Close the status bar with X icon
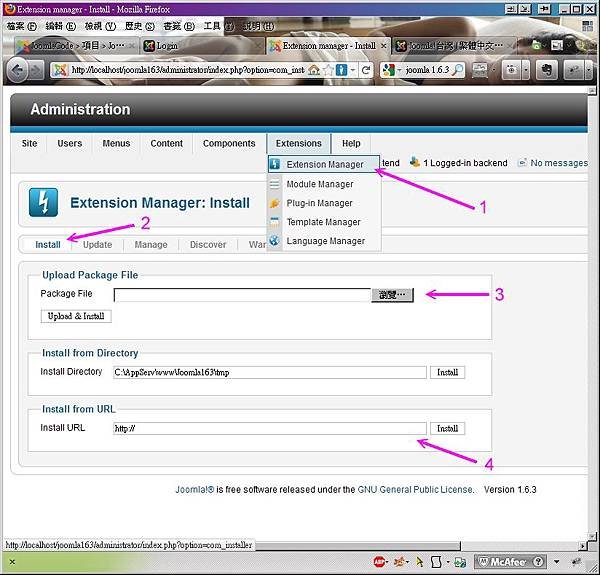600x575 pixels. click(x=12, y=562)
